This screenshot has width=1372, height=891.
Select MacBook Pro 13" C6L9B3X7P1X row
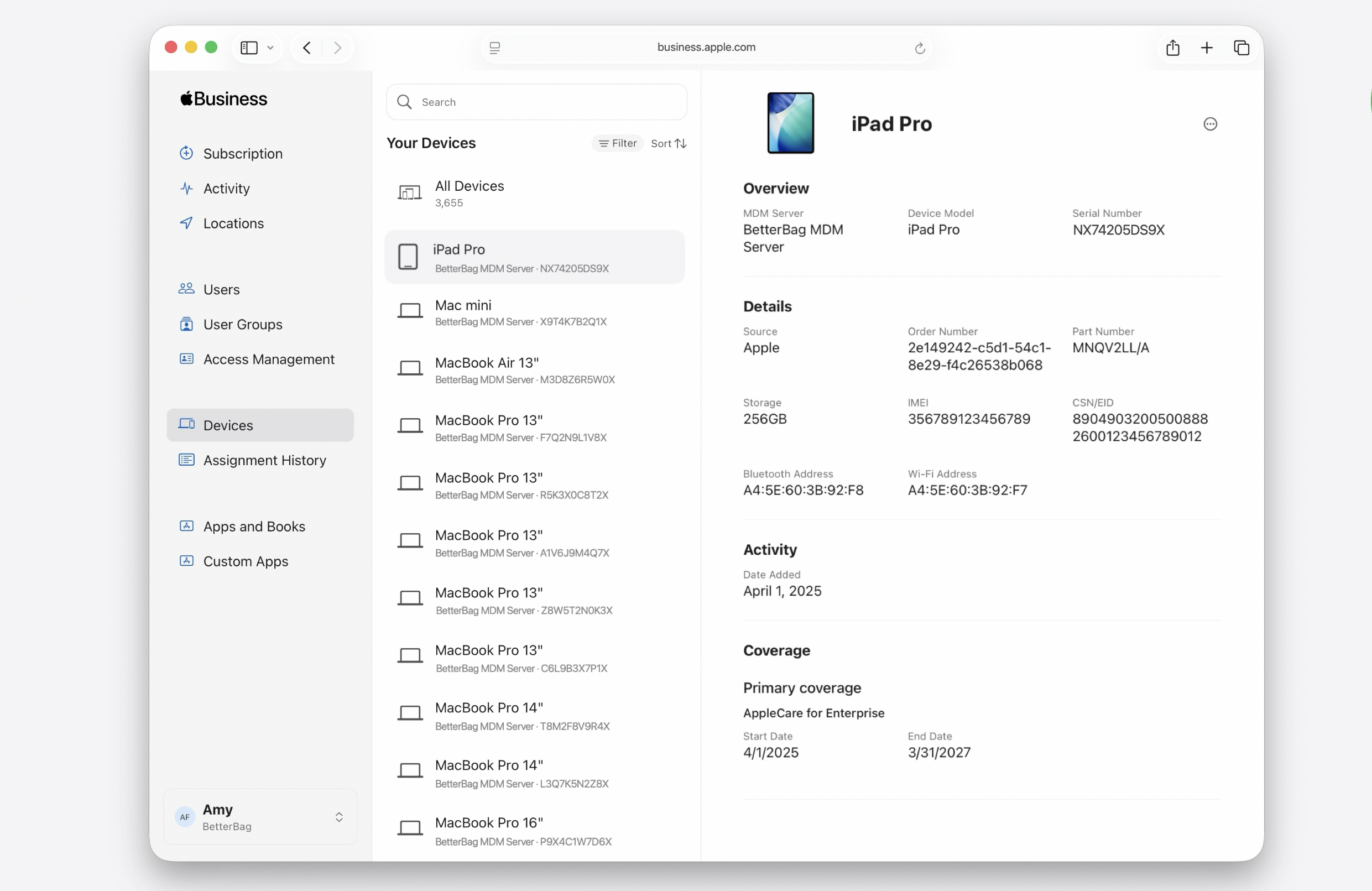(x=535, y=658)
